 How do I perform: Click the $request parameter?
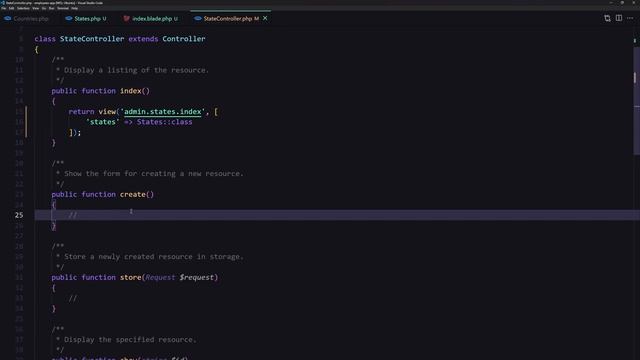[197, 277]
